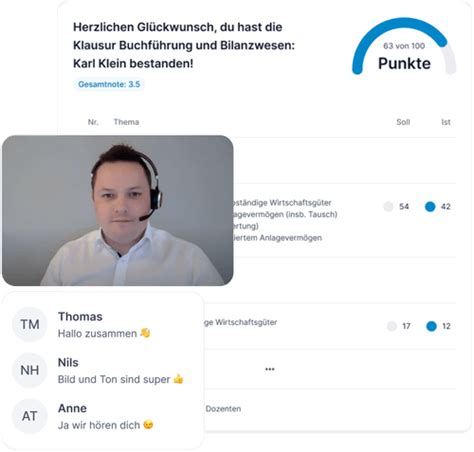Click the Ist column header
This screenshot has height=452, width=474.
click(x=446, y=122)
